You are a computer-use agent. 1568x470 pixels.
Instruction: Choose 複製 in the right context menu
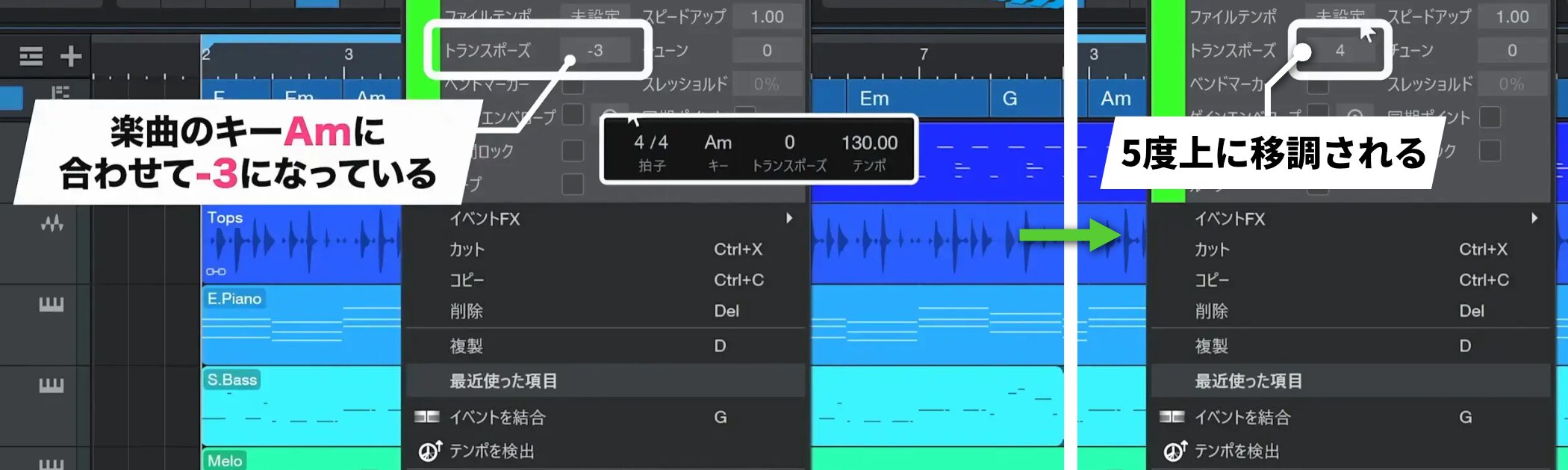pyautogui.click(x=1211, y=346)
